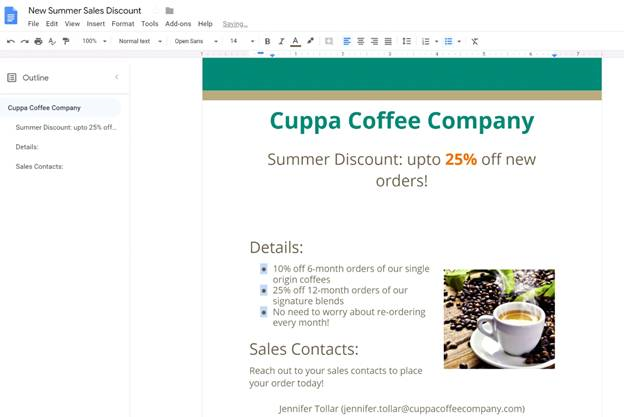Toggle bold formatting
This screenshot has height=417, width=624.
[267, 41]
